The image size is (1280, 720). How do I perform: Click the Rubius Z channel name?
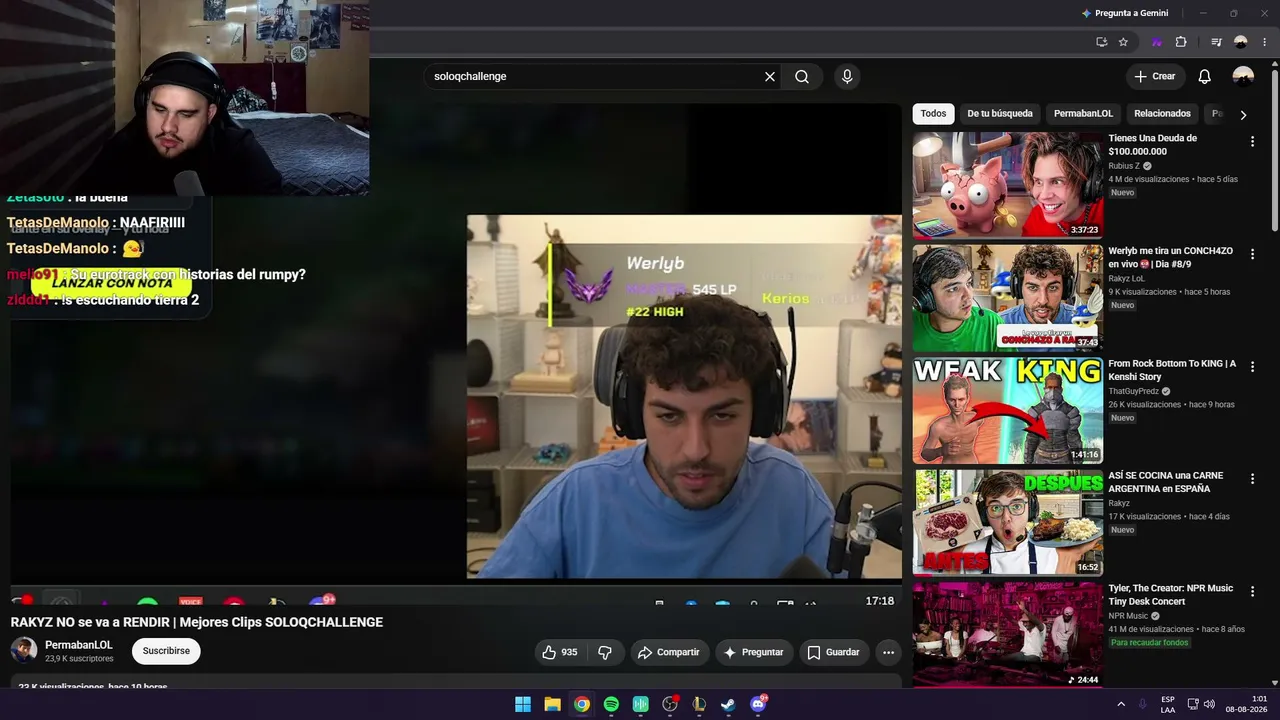[x=1124, y=166]
